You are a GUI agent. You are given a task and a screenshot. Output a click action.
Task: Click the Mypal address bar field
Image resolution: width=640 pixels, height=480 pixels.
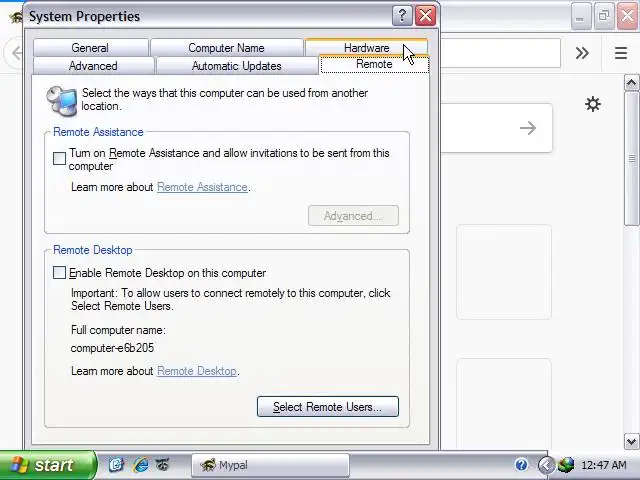pos(501,53)
